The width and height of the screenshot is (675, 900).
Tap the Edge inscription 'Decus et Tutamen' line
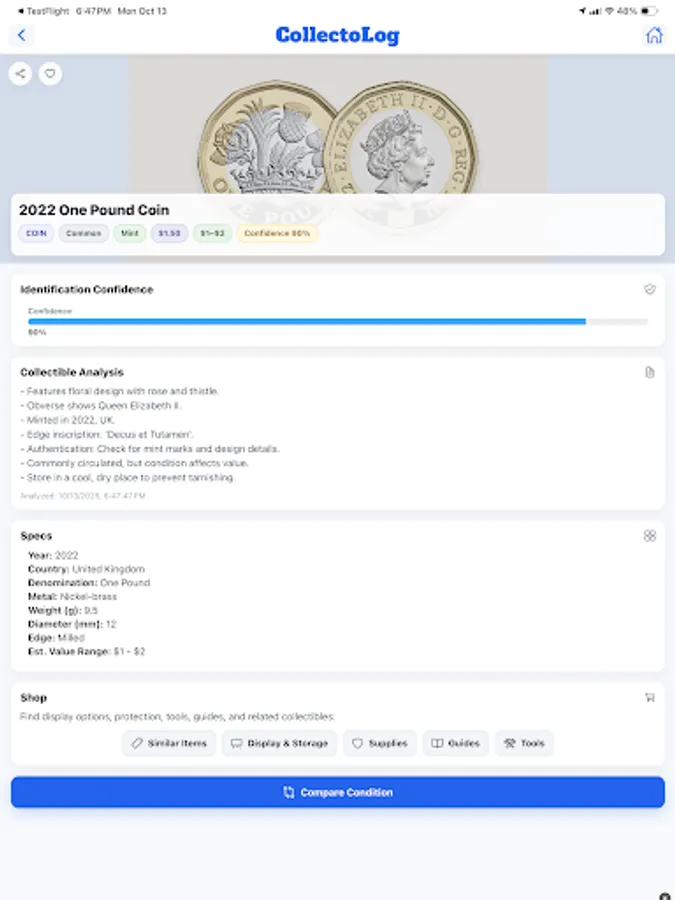(x=107, y=435)
